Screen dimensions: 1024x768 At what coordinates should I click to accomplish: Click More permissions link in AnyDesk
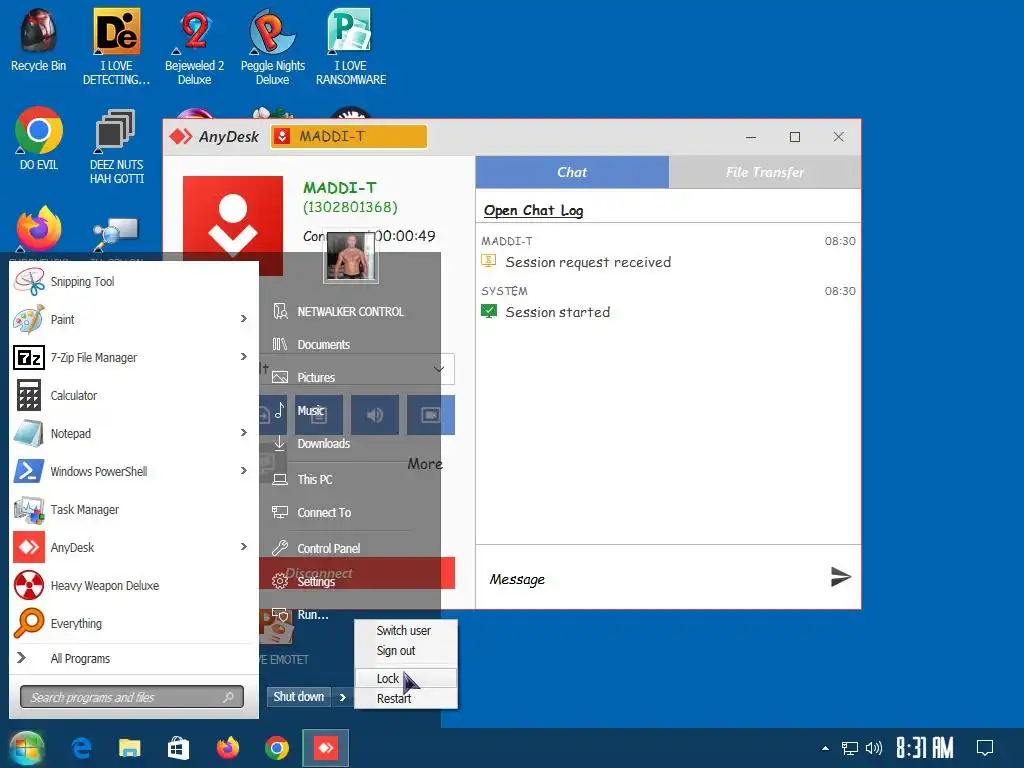(425, 464)
